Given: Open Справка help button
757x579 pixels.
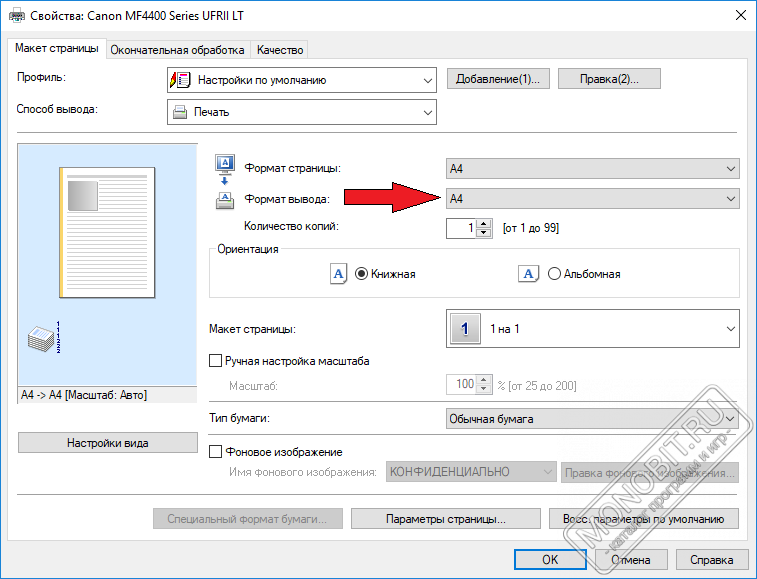Looking at the screenshot, I should coord(712,560).
